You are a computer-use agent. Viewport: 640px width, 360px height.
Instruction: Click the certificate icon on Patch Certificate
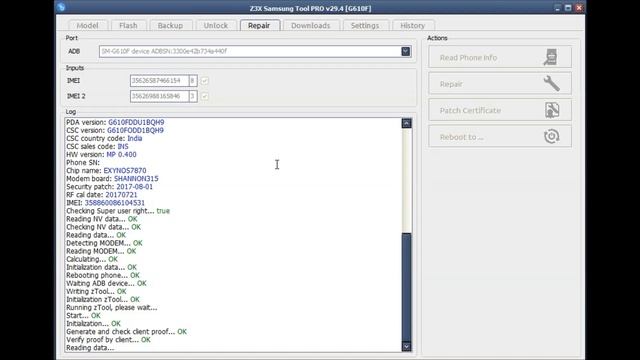(x=552, y=110)
